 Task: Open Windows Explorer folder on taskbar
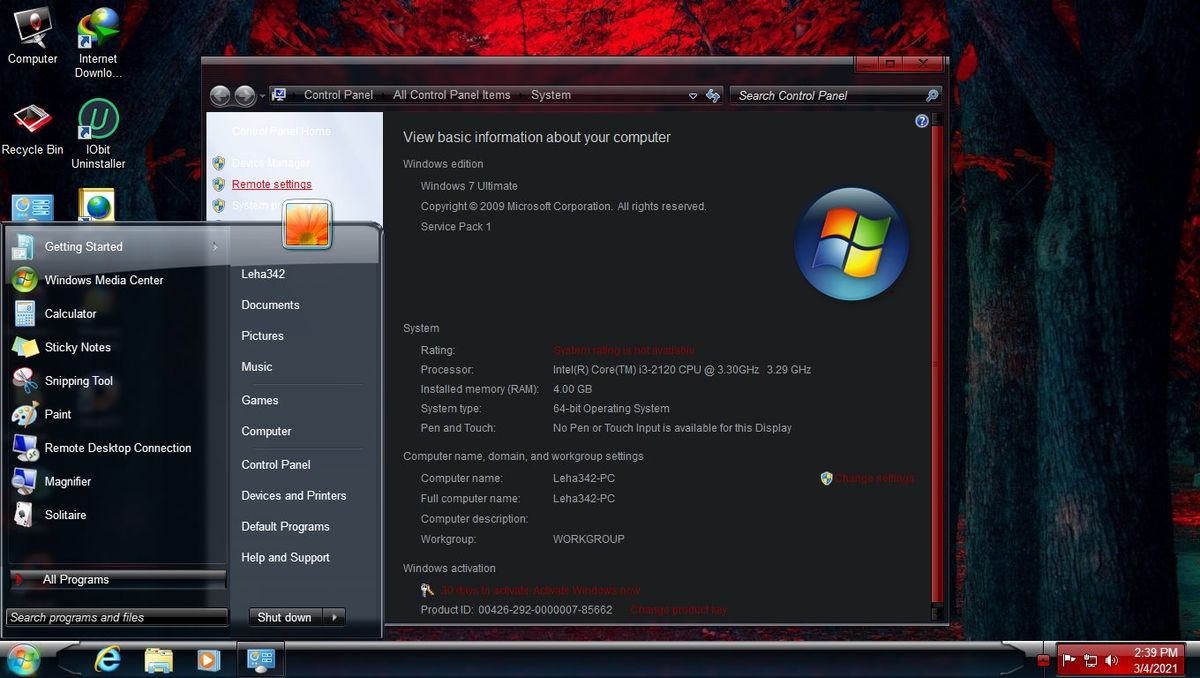pos(159,660)
